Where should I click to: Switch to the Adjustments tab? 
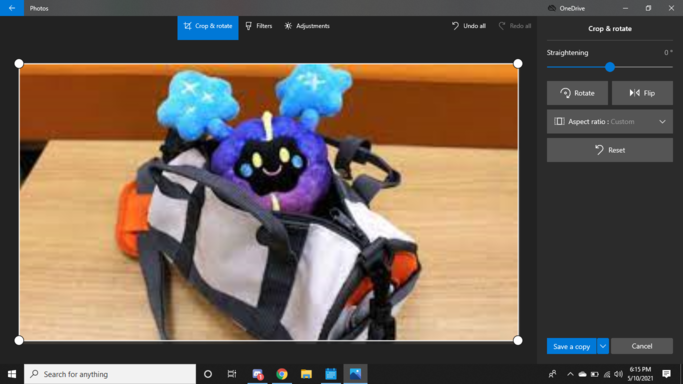[x=307, y=26]
